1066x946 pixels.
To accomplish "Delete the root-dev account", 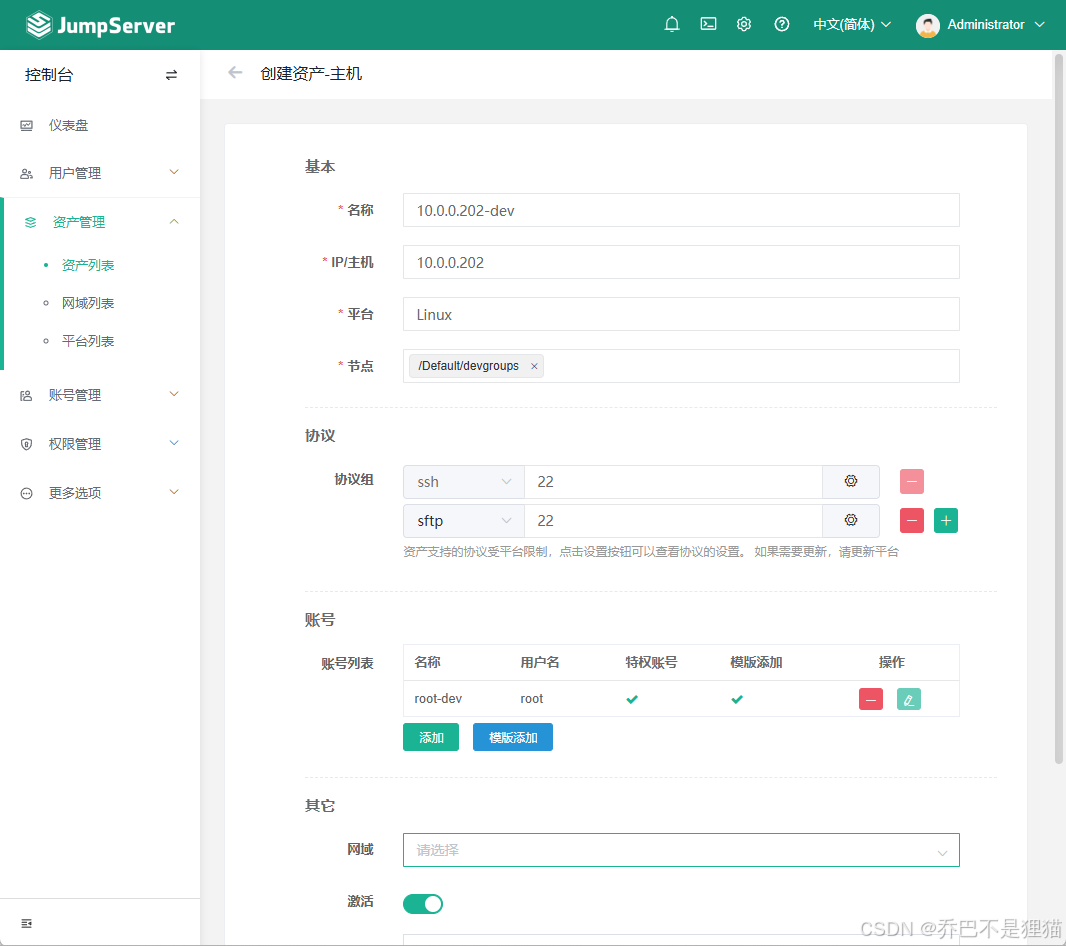I will pyautogui.click(x=871, y=699).
